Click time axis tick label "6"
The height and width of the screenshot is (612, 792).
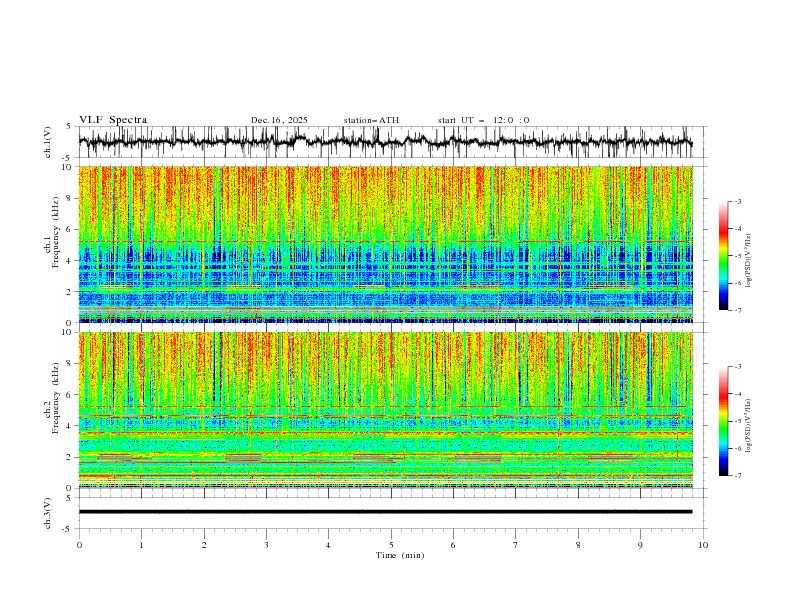coord(453,545)
